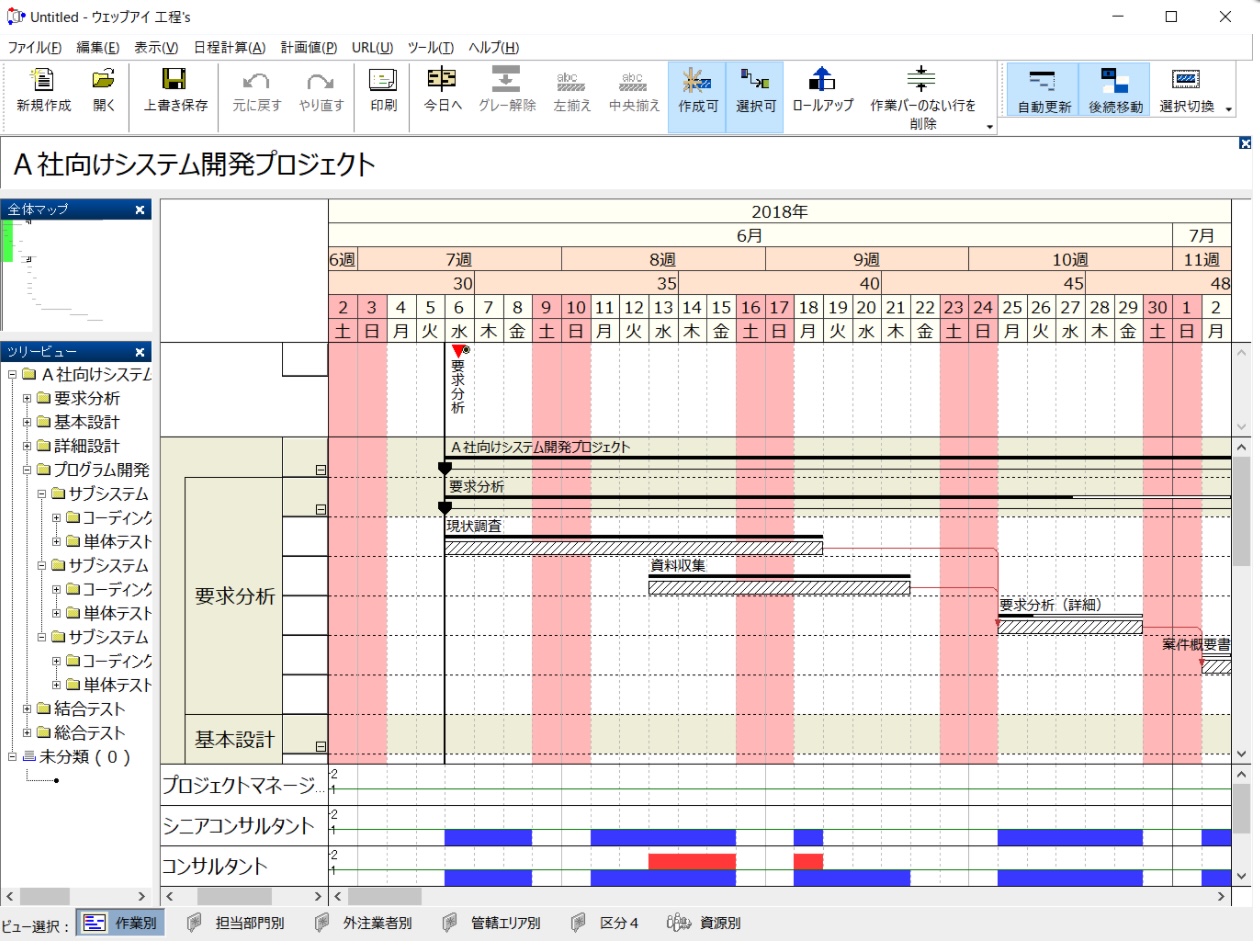The height and width of the screenshot is (947, 1260).
Task: Toggle 自動更新 option
Action: click(1043, 92)
